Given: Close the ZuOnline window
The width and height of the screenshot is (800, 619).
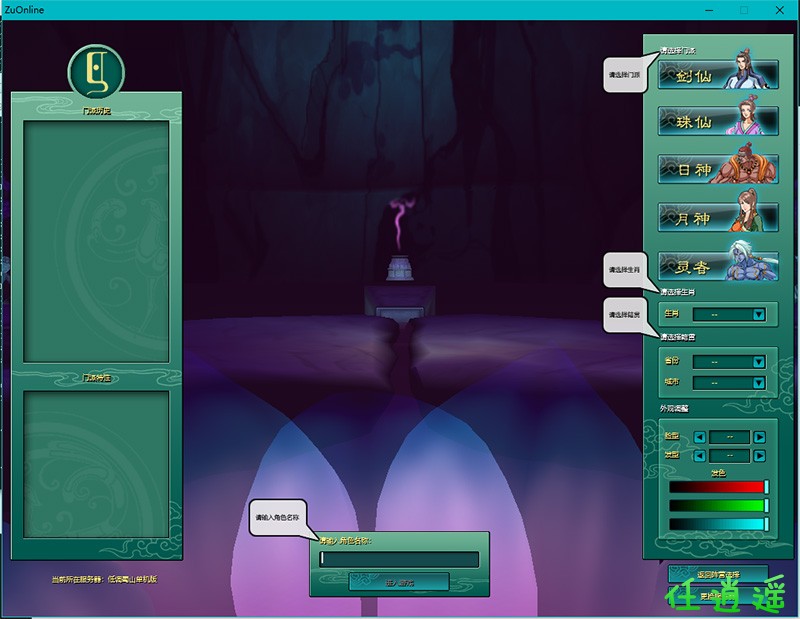Looking at the screenshot, I should pos(780,10).
